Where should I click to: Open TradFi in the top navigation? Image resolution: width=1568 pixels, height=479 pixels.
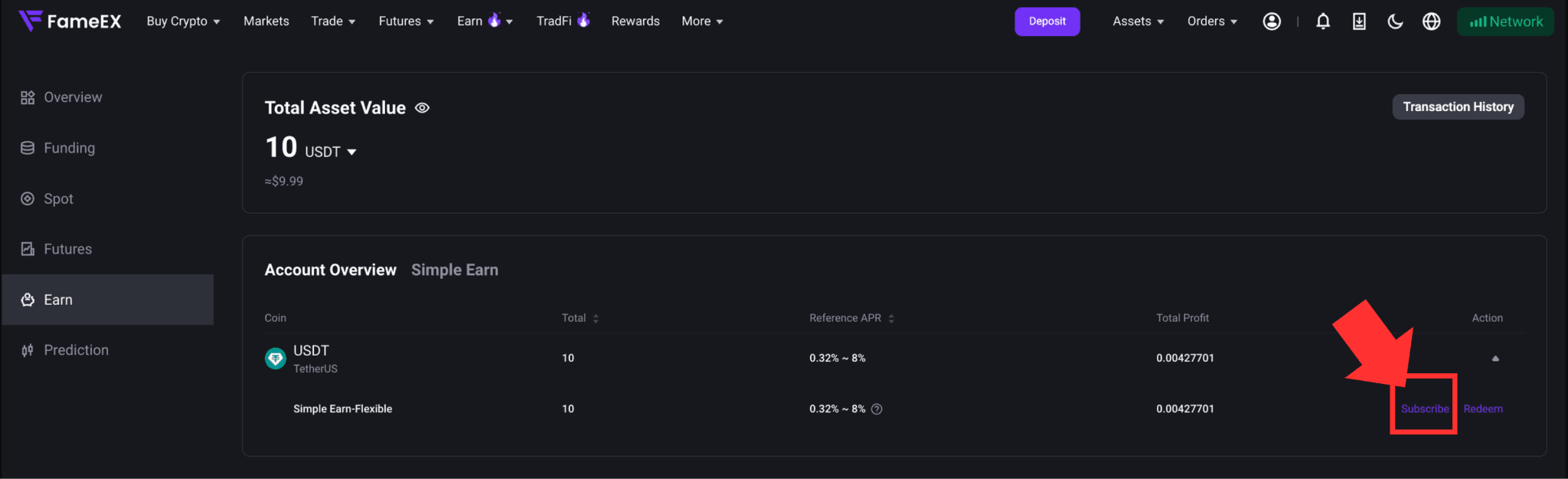[x=563, y=21]
